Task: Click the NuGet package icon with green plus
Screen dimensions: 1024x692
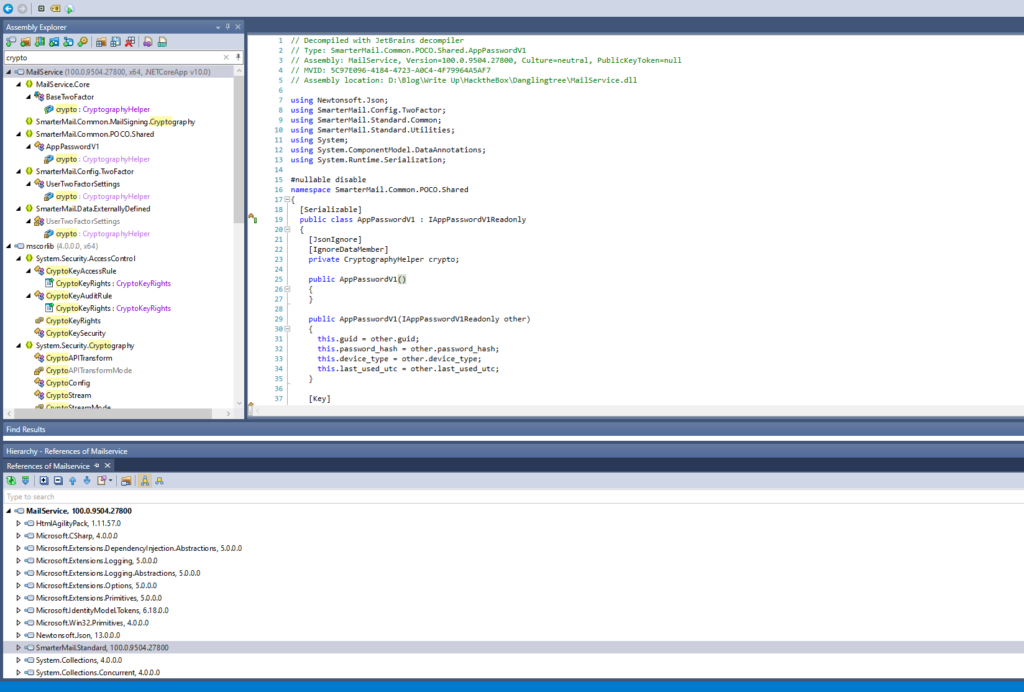Action: (x=69, y=42)
